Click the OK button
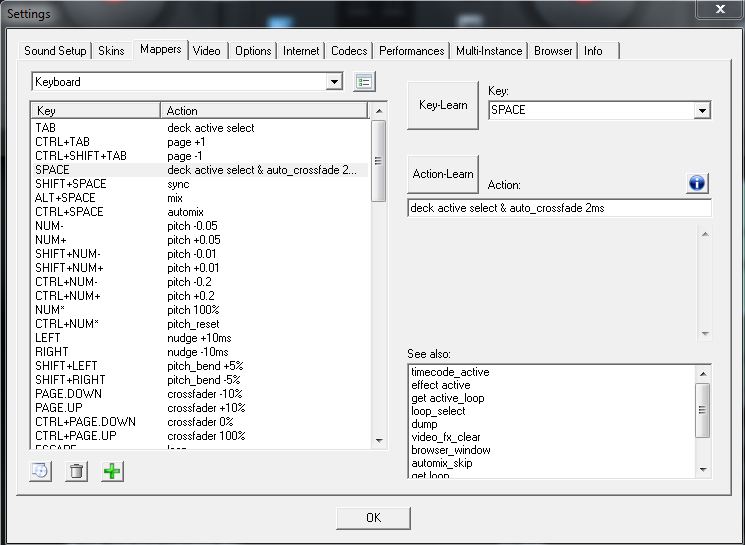Viewport: 745px width, 545px height. pos(373,518)
